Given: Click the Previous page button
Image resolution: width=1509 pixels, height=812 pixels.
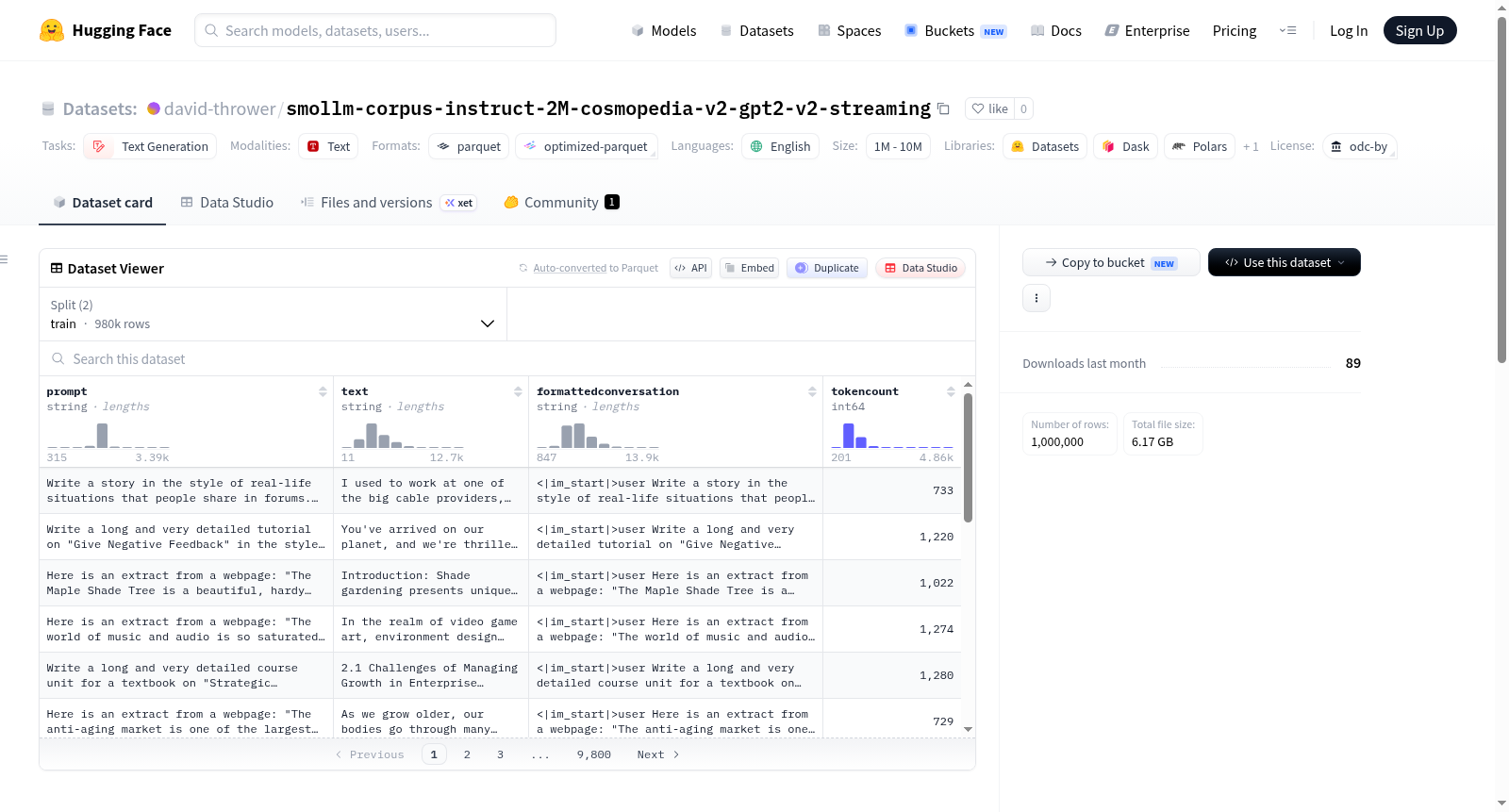Looking at the screenshot, I should [370, 754].
